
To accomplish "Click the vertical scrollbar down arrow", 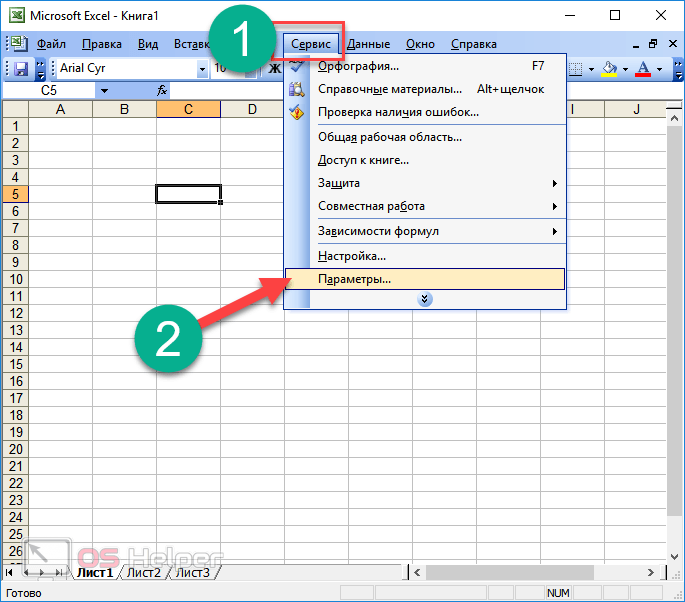I will click(x=674, y=557).
